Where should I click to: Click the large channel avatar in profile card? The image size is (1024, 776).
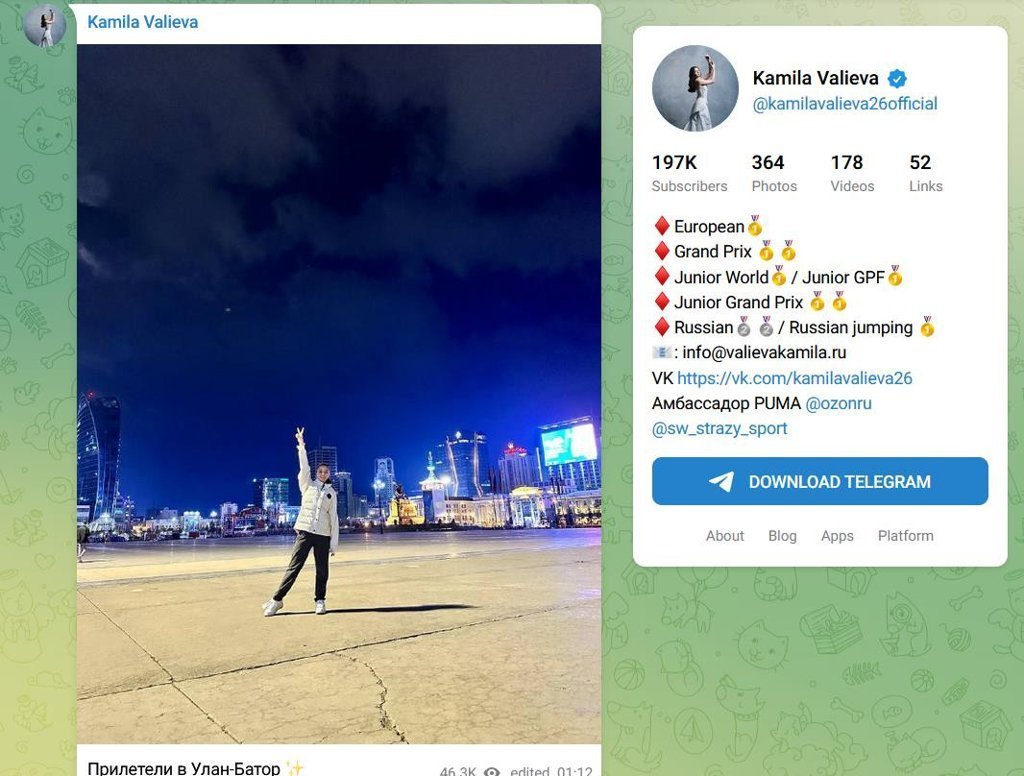(696, 88)
